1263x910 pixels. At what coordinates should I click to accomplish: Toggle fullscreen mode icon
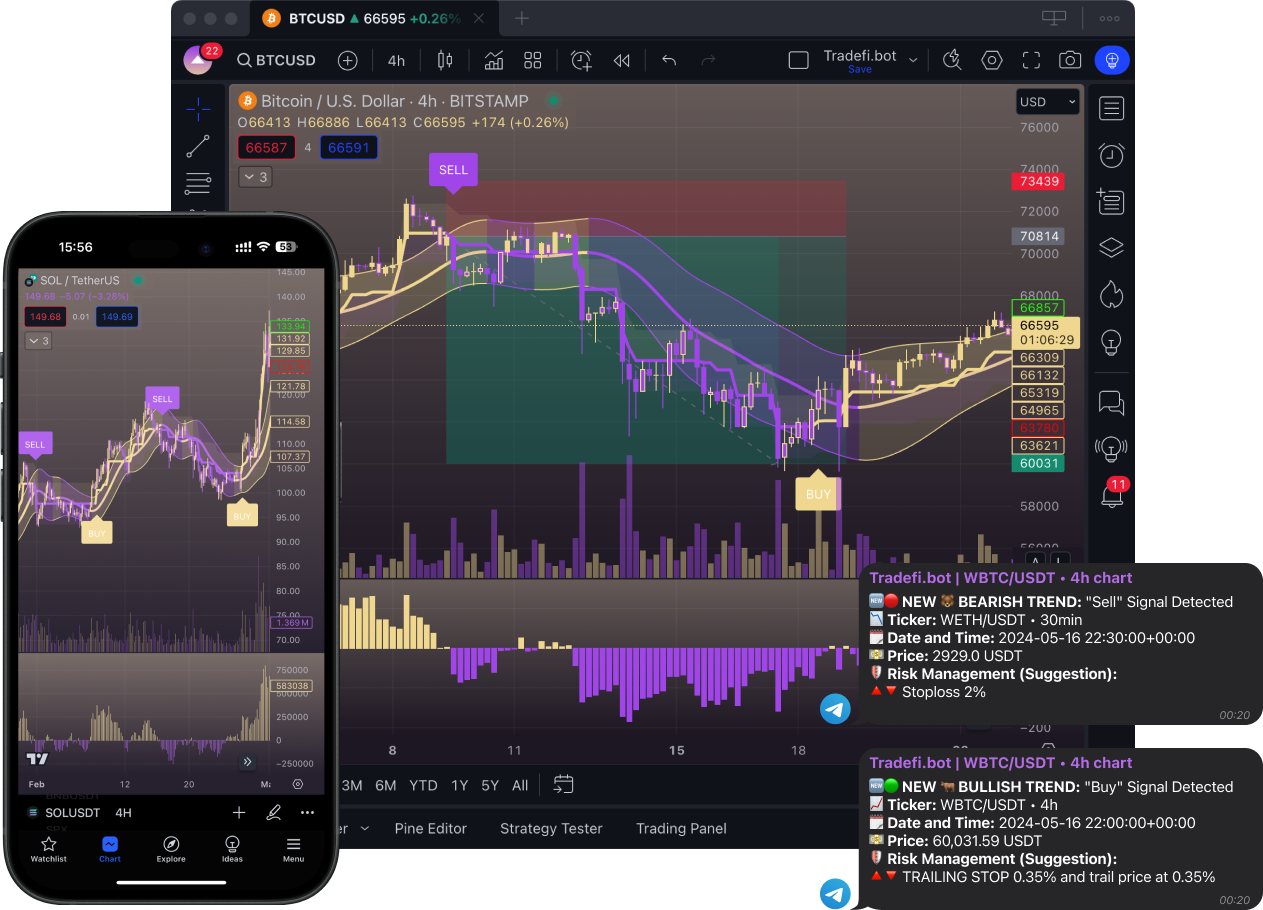[1031, 60]
